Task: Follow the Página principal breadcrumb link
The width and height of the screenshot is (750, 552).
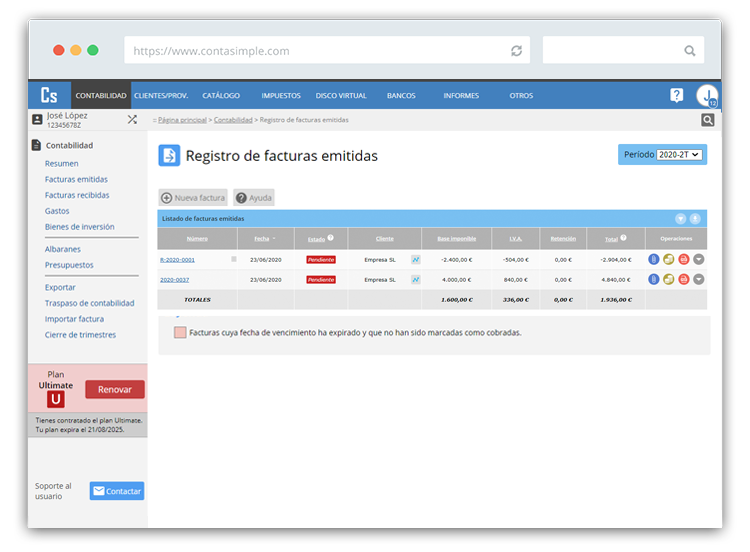Action: point(182,120)
